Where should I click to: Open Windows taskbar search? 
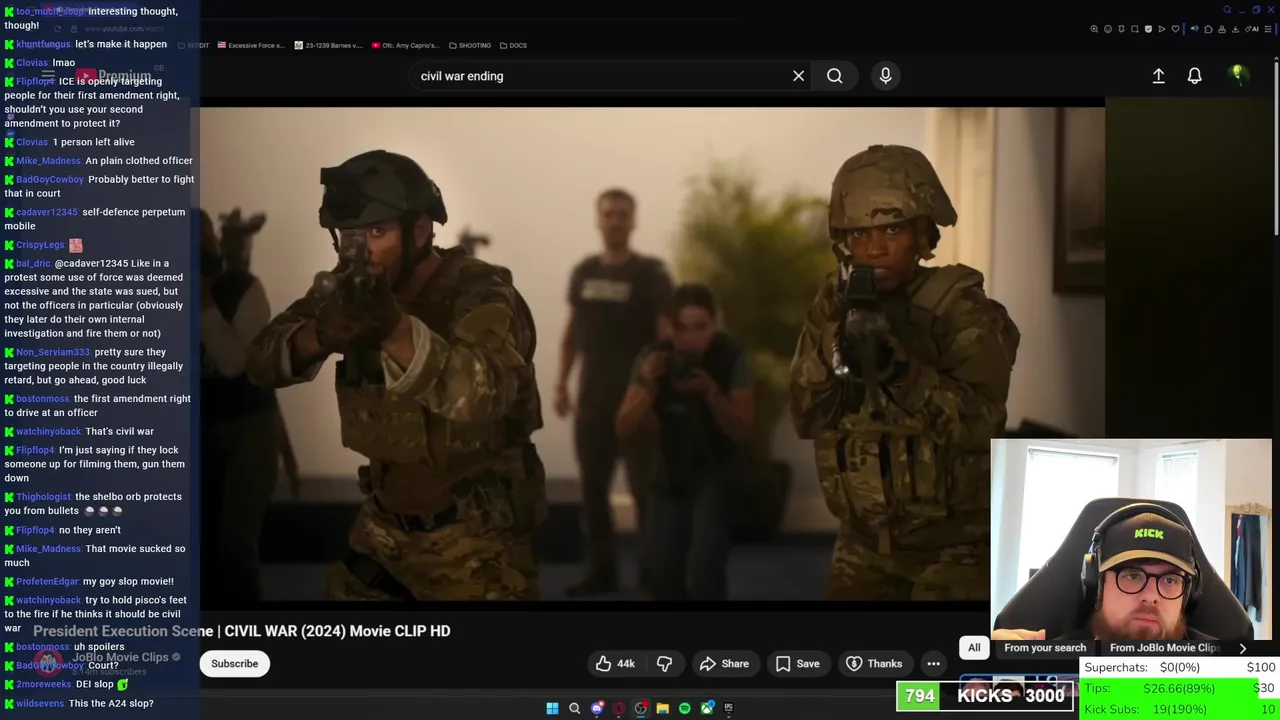574,708
